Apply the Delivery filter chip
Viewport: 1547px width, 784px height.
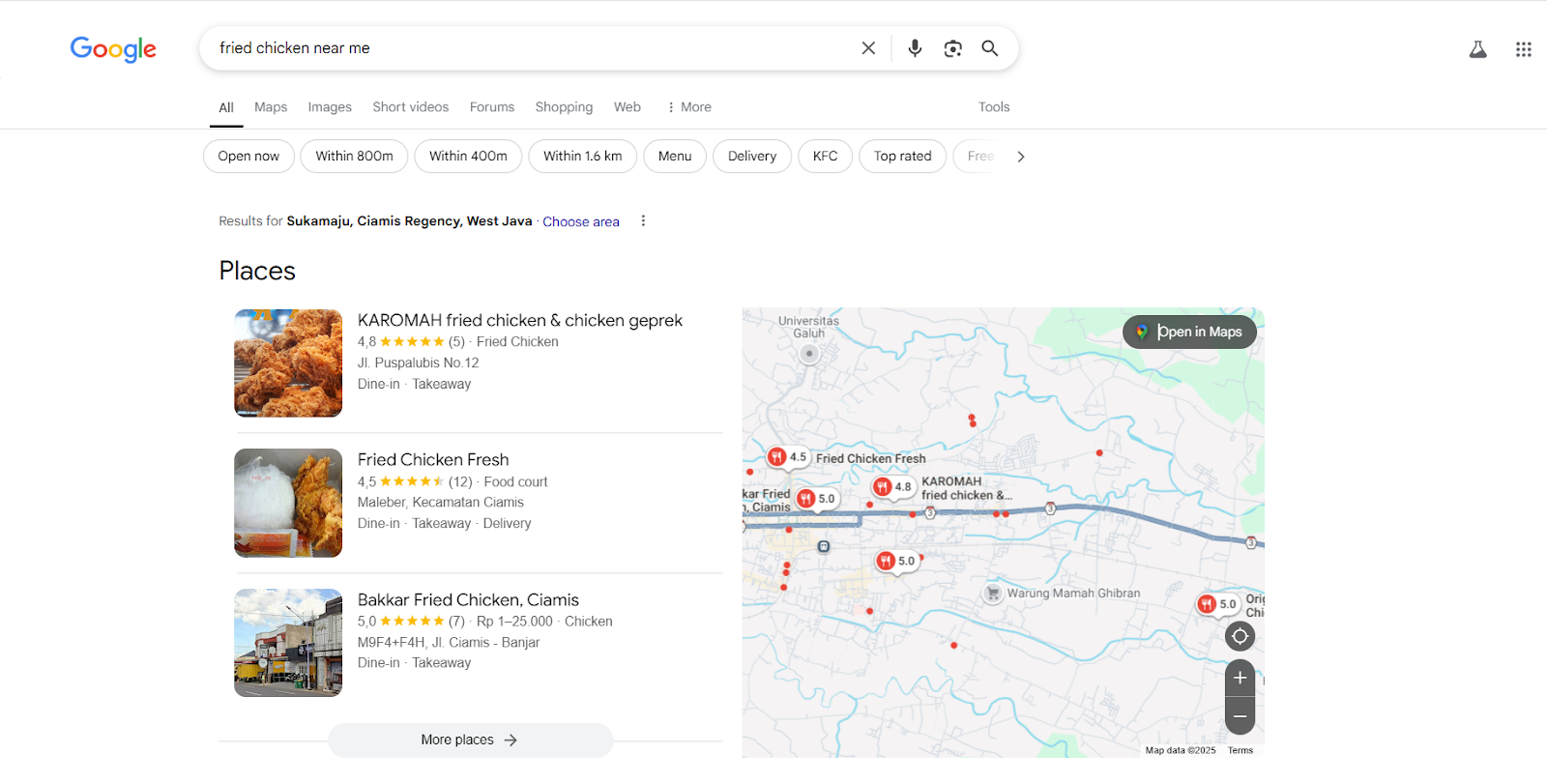tap(752, 157)
